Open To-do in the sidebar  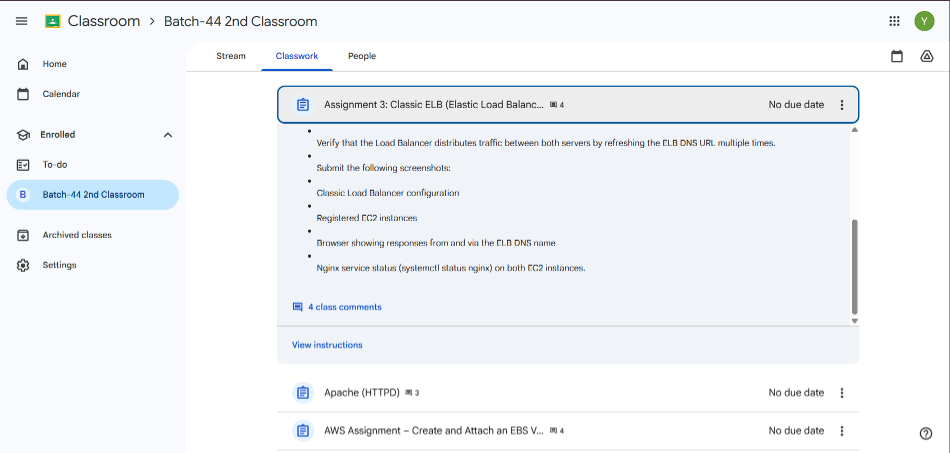pos(93,165)
